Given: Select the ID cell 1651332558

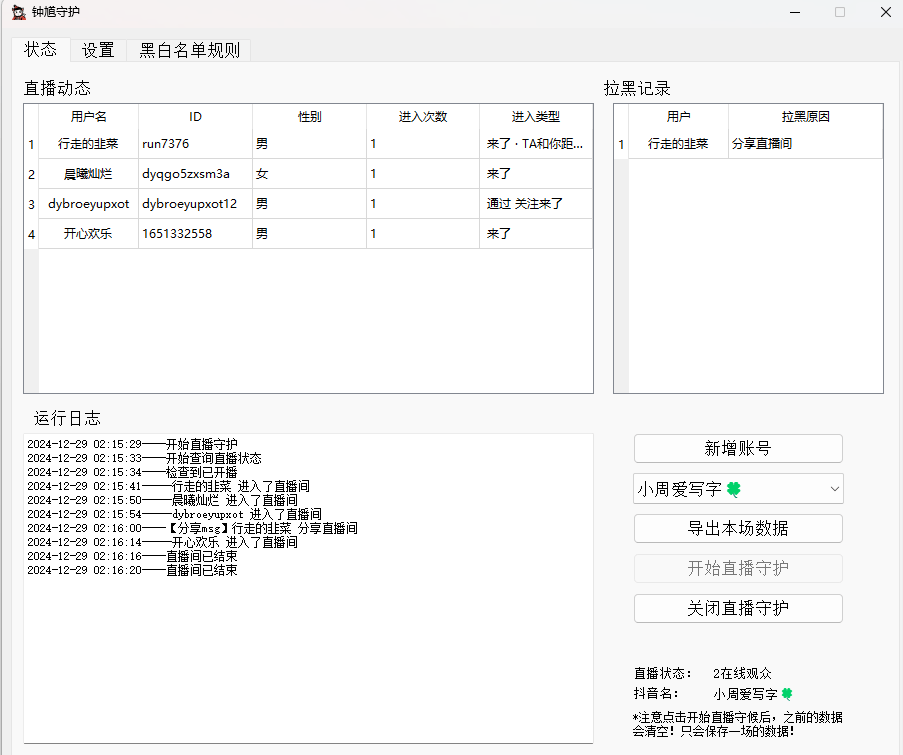Looking at the screenshot, I should [x=195, y=233].
